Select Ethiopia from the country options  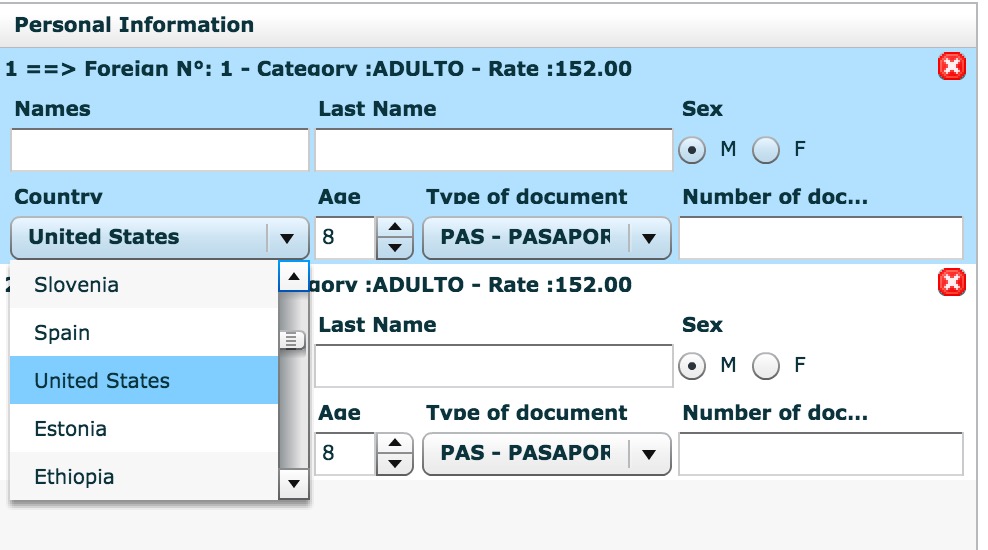pos(143,477)
